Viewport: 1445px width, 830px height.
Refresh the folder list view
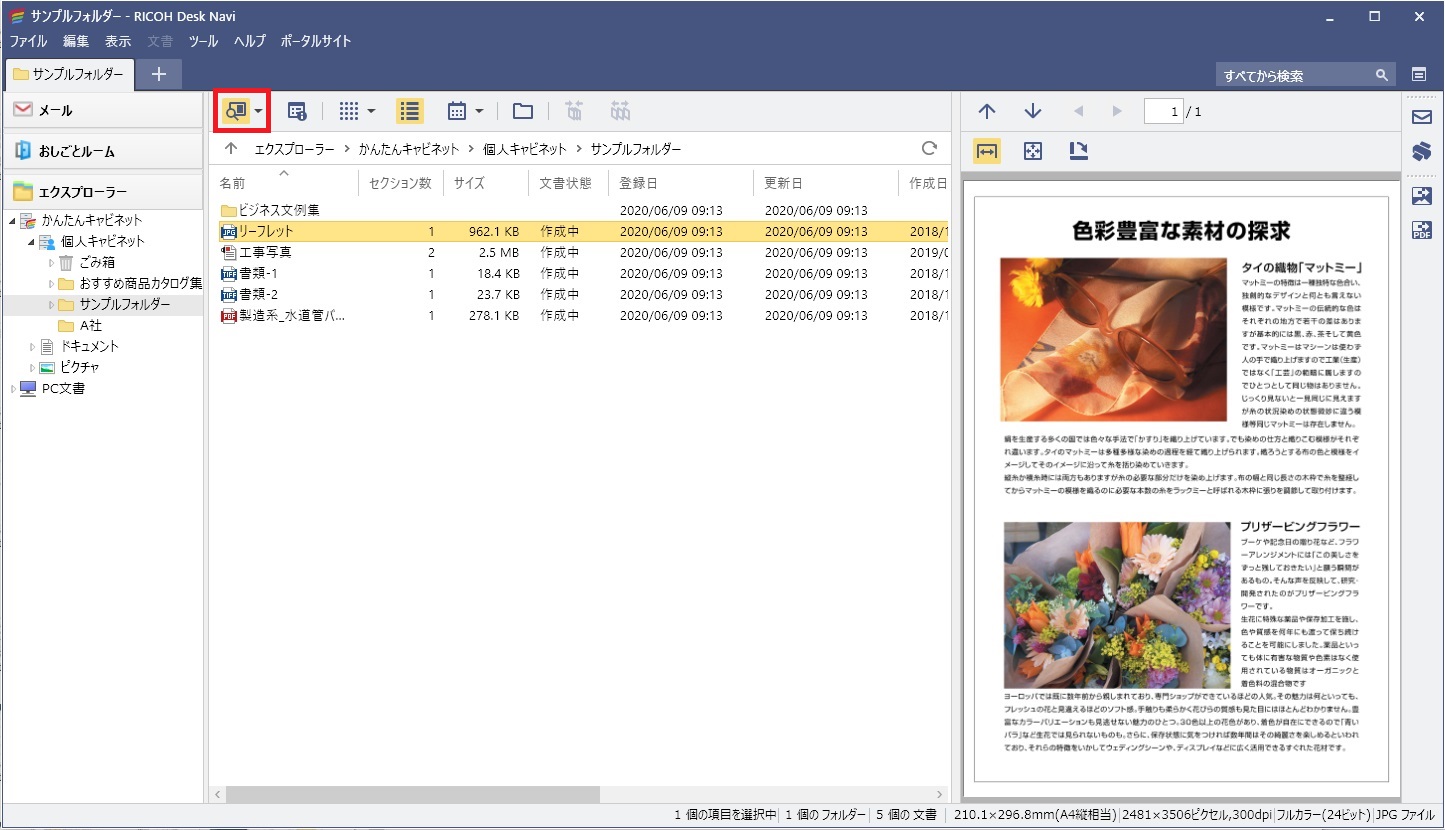pyautogui.click(x=929, y=148)
